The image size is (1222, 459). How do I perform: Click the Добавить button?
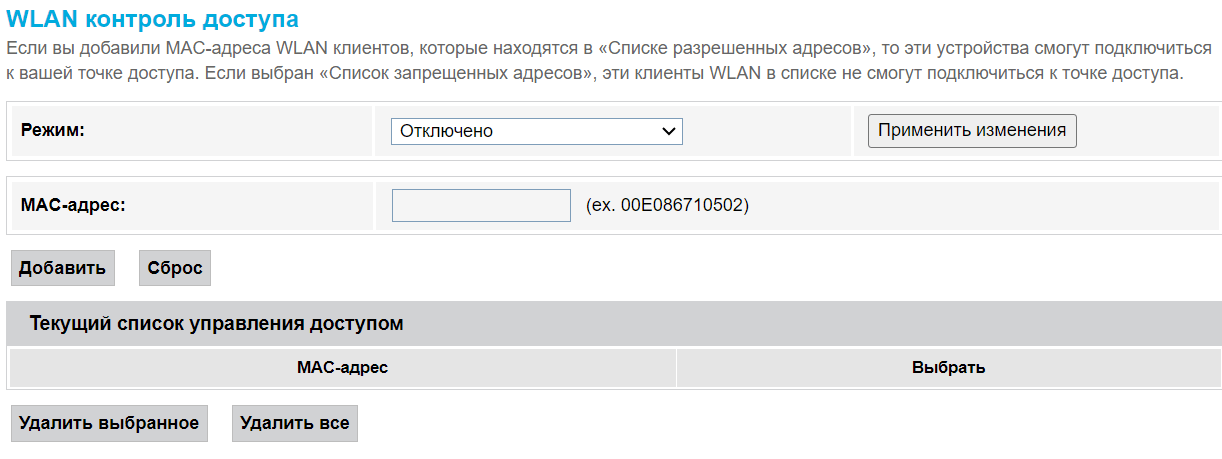[62, 268]
